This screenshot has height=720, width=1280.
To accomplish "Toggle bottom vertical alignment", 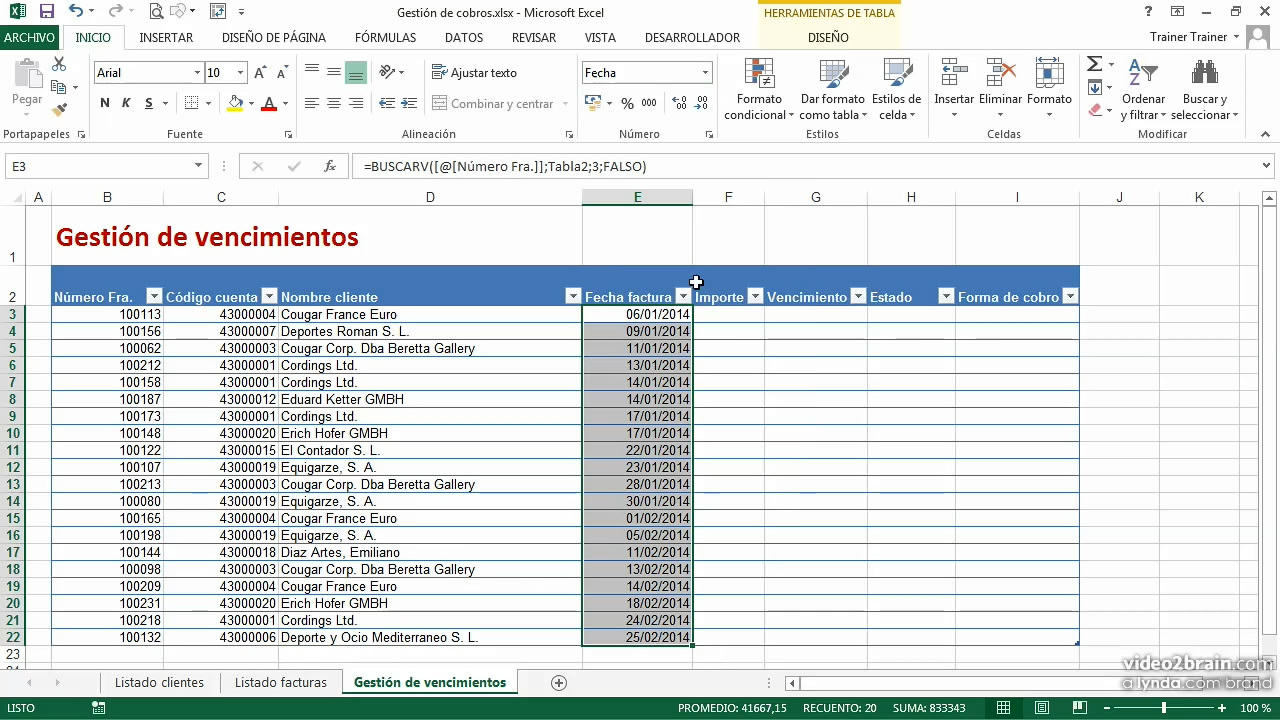I will point(356,72).
